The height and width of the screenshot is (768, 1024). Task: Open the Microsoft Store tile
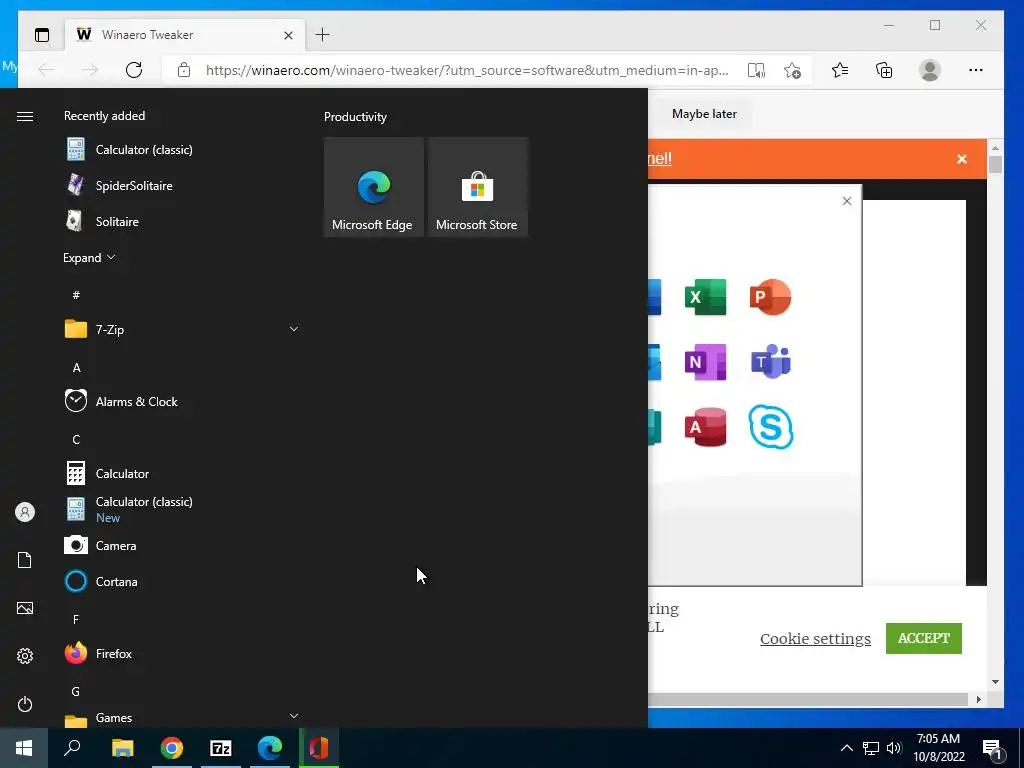point(477,187)
